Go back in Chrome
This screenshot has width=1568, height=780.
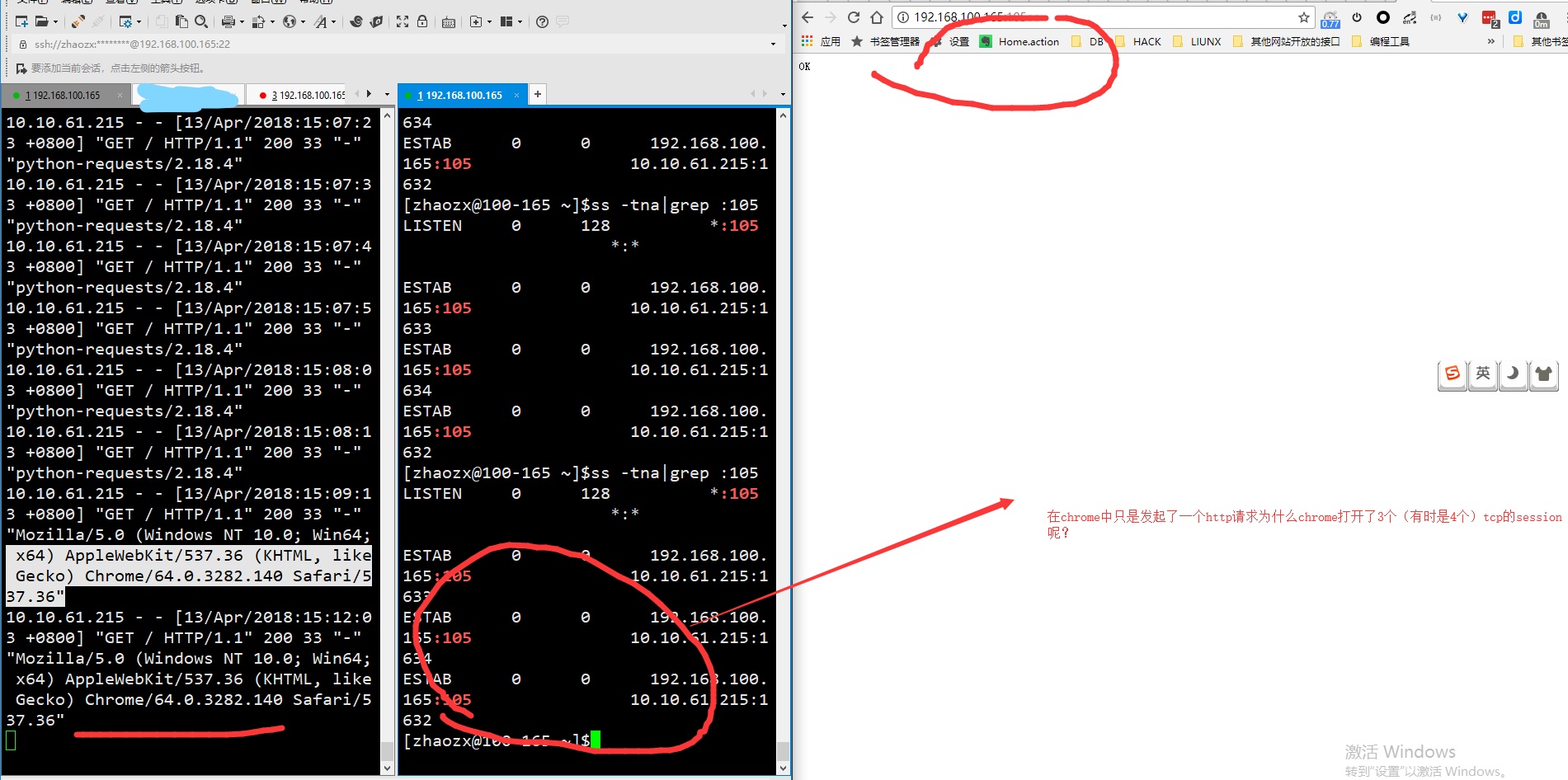(808, 17)
